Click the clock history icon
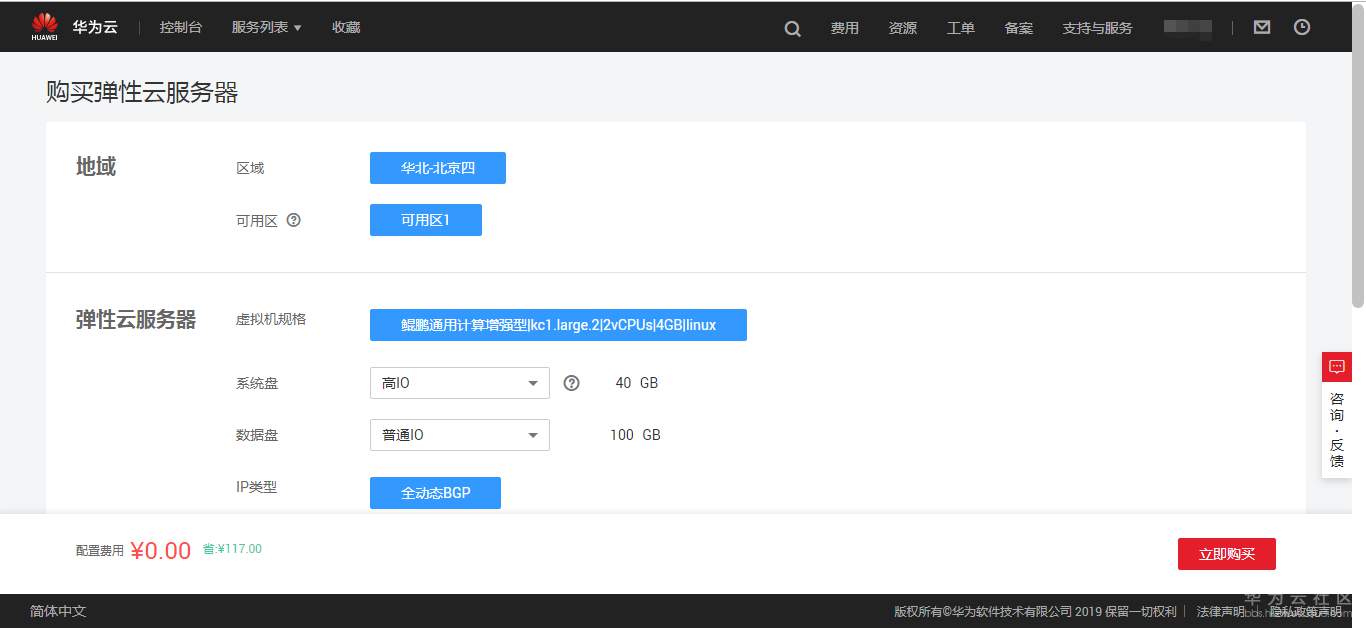Viewport: 1366px width, 628px height. [1302, 28]
